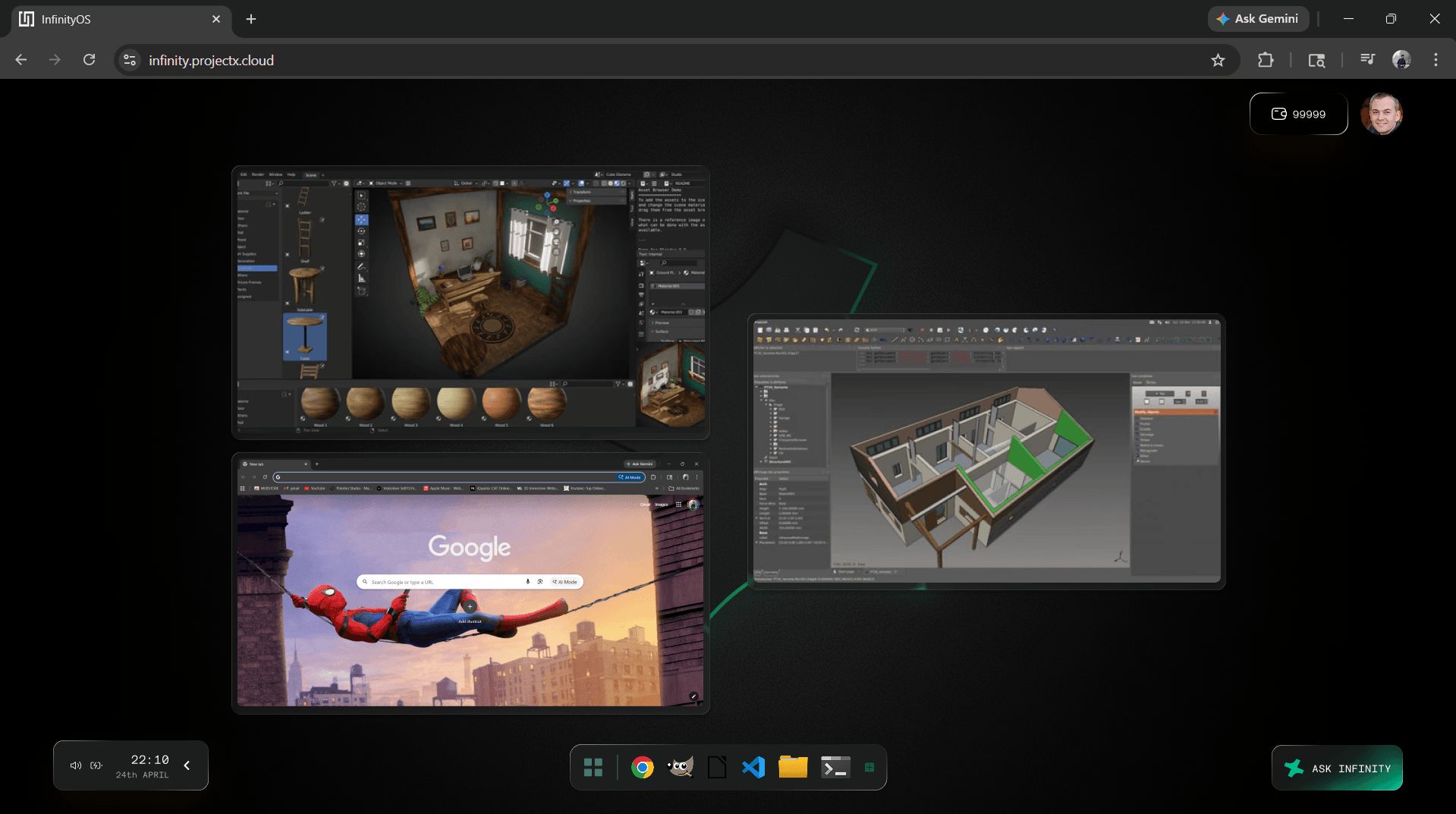This screenshot has height=814, width=1456.
Task: Expand the bookmarks overflow chevron
Action: [657, 489]
